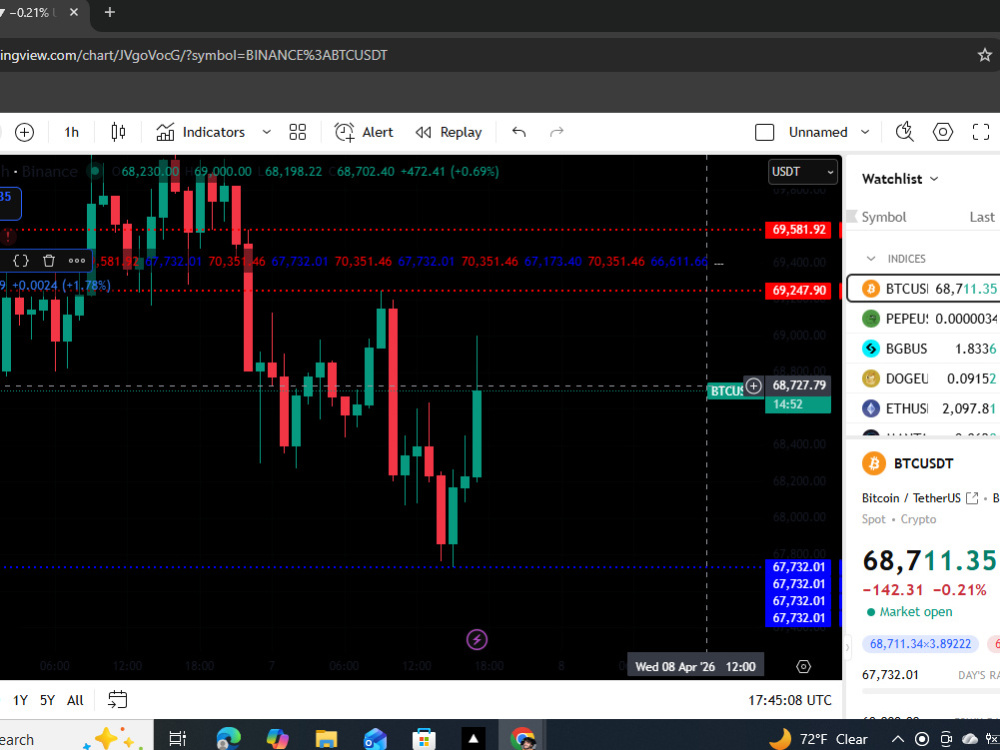Screen dimensions: 1000x750
Task: Redo the chart action
Action: [x=557, y=132]
